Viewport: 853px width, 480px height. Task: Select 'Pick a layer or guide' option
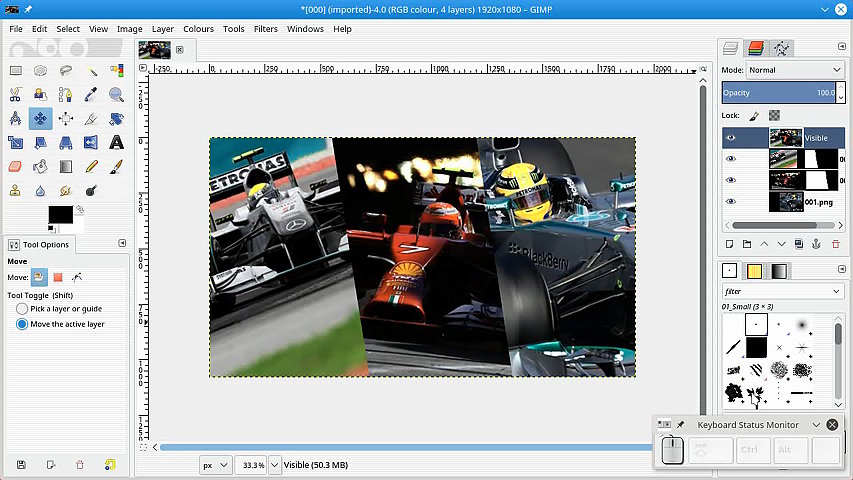(x=22, y=309)
